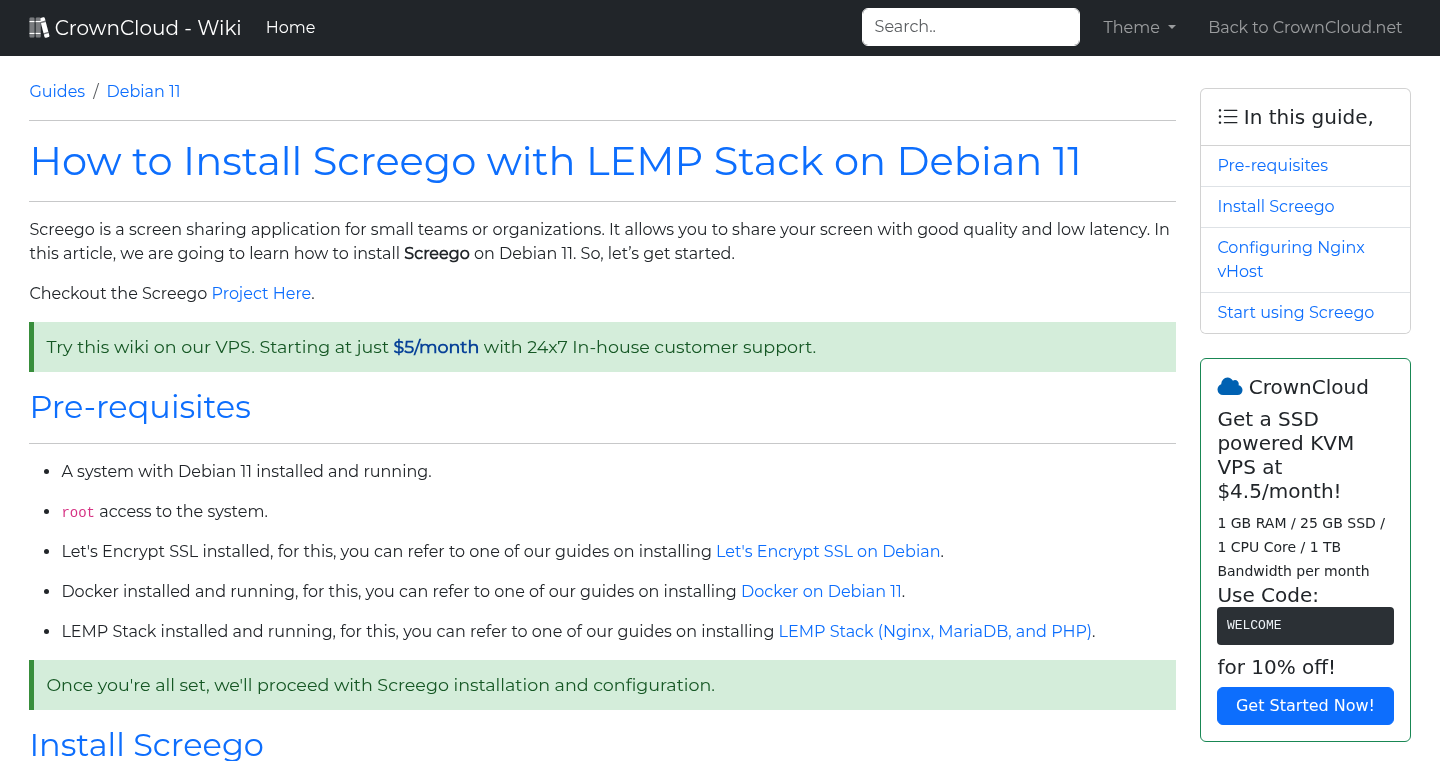This screenshot has width=1440, height=761.
Task: Jump to Configuring Nginx vHost in sidebar
Action: (x=1291, y=260)
